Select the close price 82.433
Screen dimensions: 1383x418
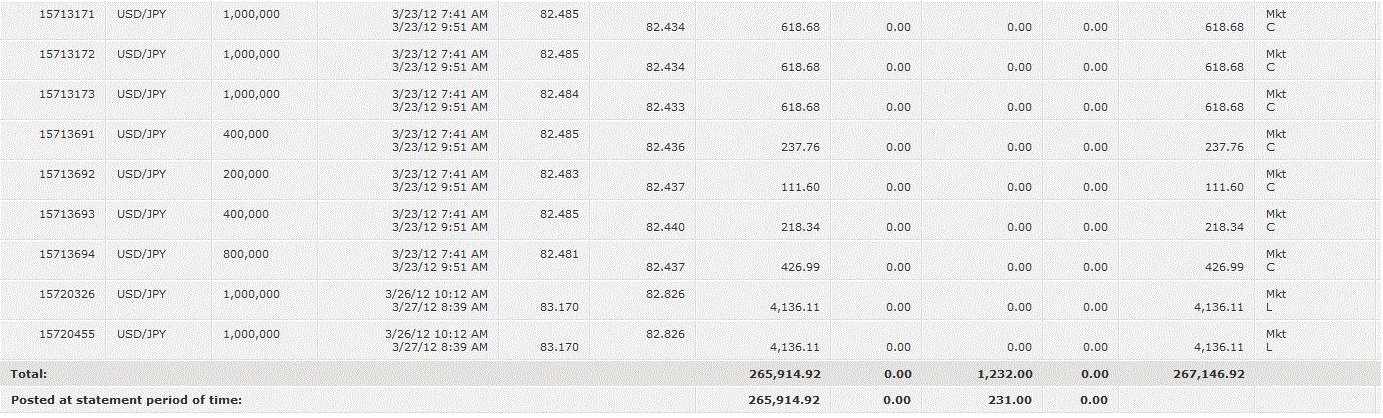665,107
